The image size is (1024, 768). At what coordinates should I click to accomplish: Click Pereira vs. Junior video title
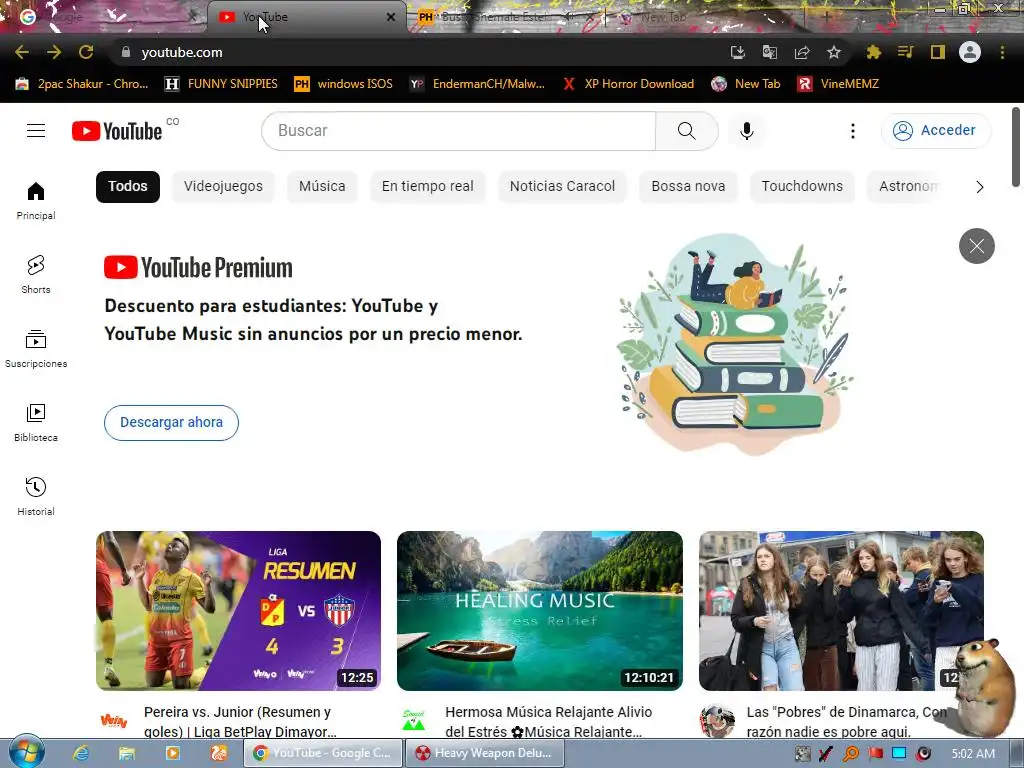point(240,722)
